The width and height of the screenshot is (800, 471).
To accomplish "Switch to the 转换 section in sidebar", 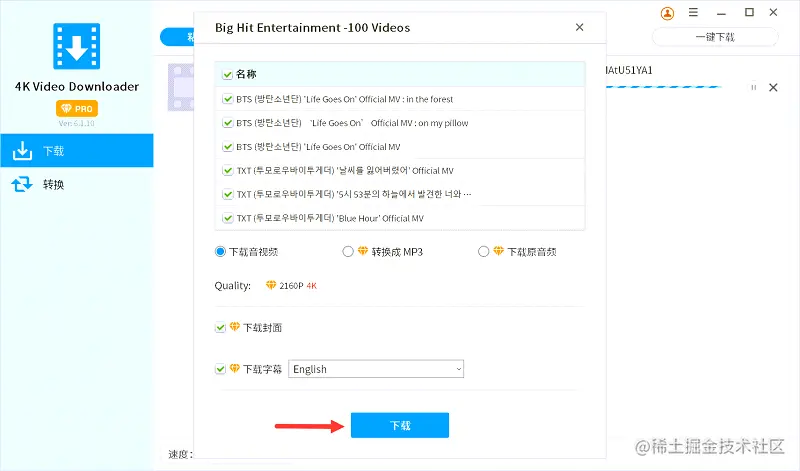I will click(77, 184).
